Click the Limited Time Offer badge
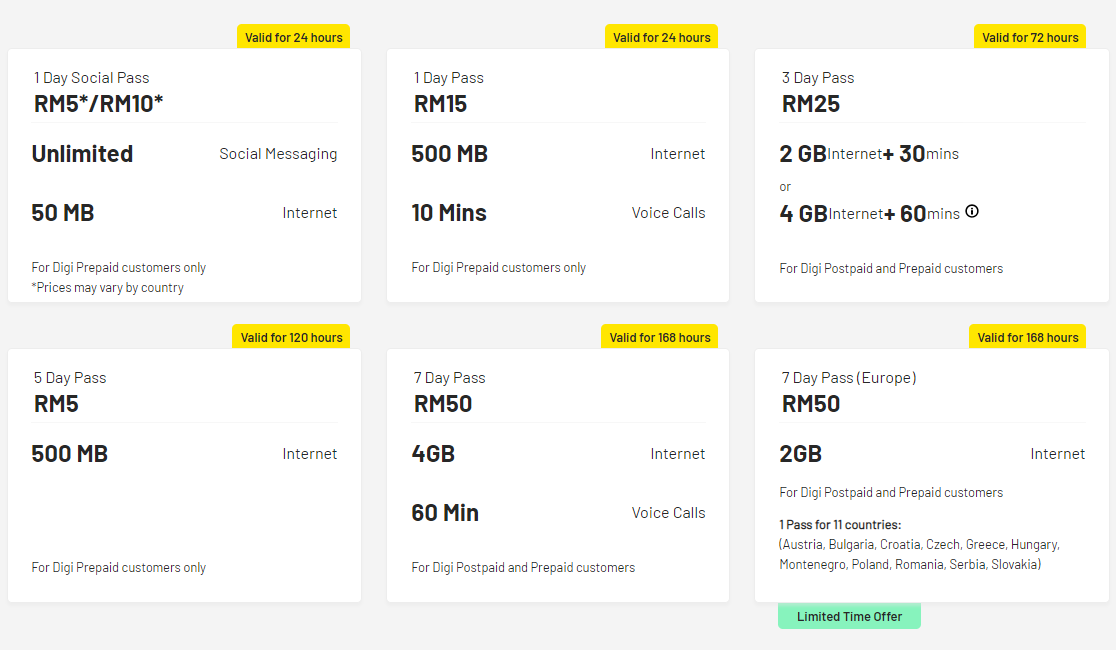 tap(849, 617)
